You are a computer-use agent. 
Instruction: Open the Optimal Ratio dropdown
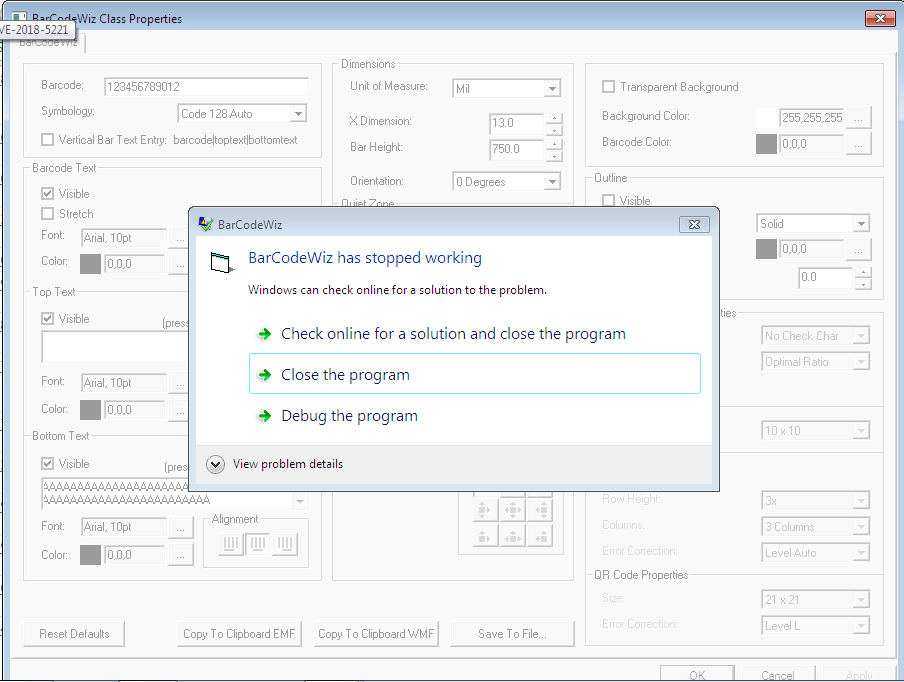(861, 361)
